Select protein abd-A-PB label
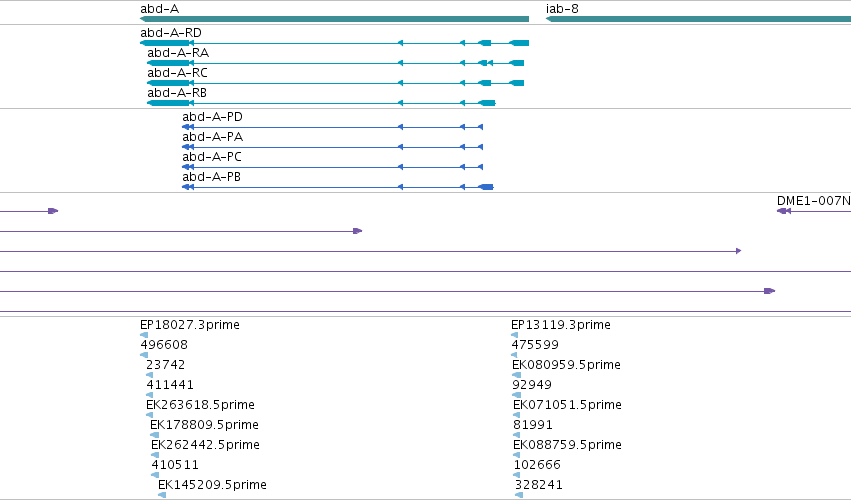851x500 pixels. pos(212,177)
